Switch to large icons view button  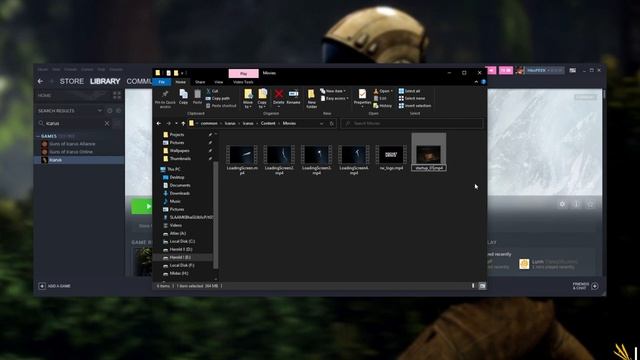[482, 286]
